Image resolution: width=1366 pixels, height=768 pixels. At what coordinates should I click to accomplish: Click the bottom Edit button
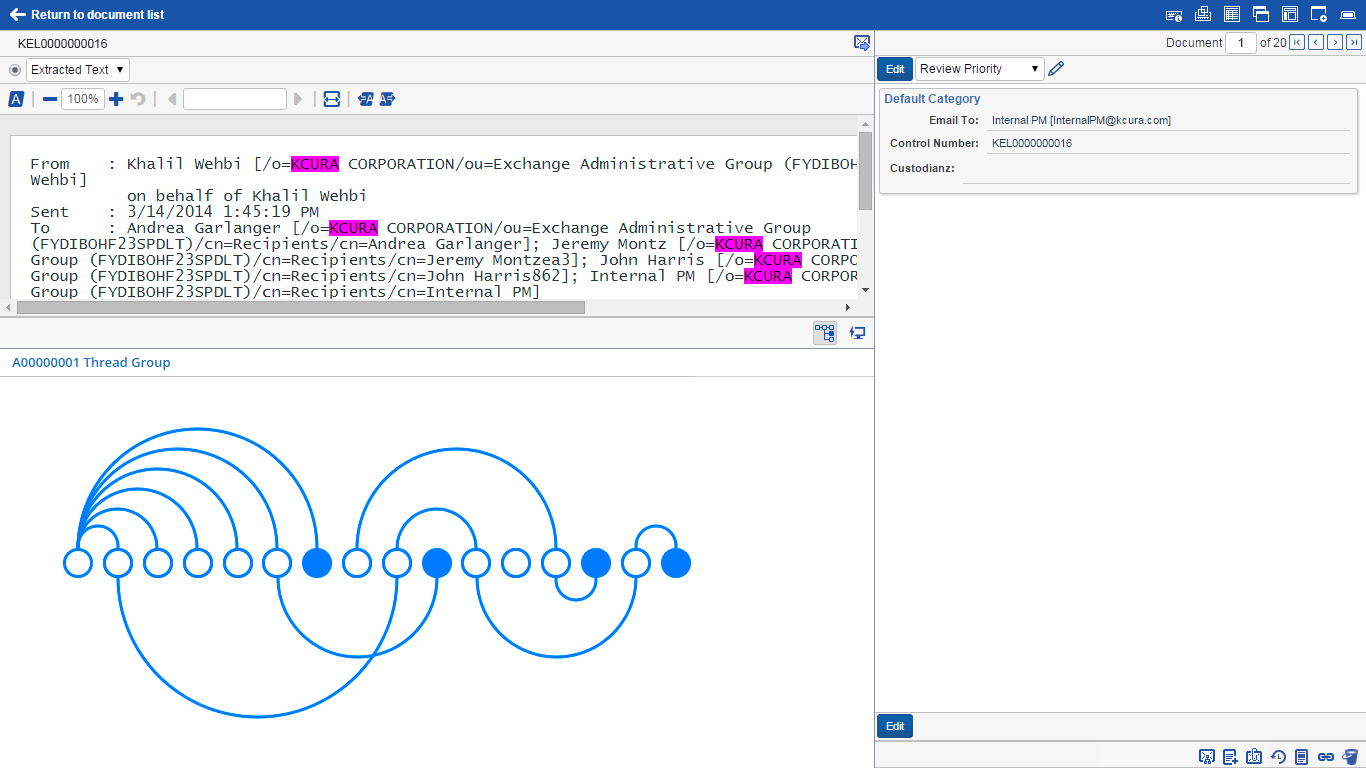click(895, 726)
